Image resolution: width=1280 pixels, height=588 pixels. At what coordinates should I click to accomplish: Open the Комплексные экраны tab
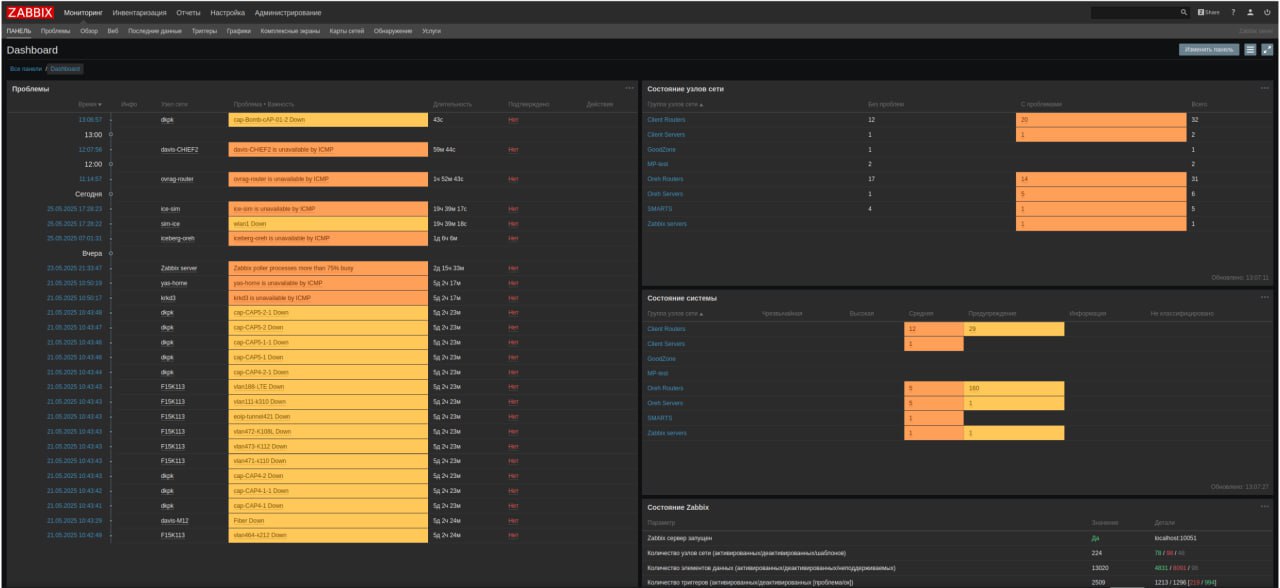point(290,31)
